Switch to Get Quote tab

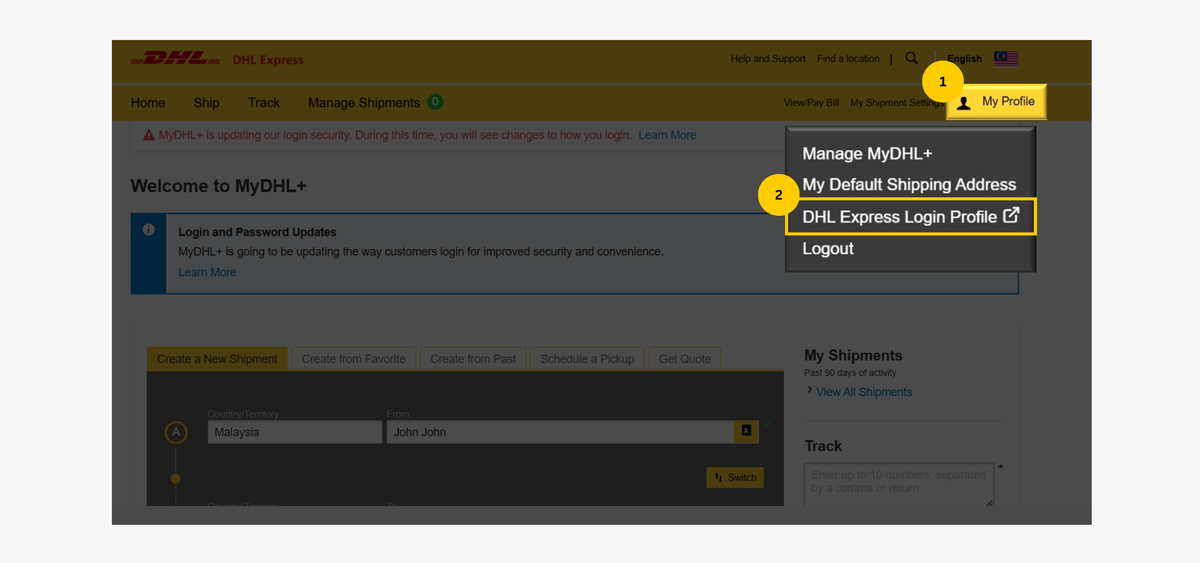[x=685, y=359]
